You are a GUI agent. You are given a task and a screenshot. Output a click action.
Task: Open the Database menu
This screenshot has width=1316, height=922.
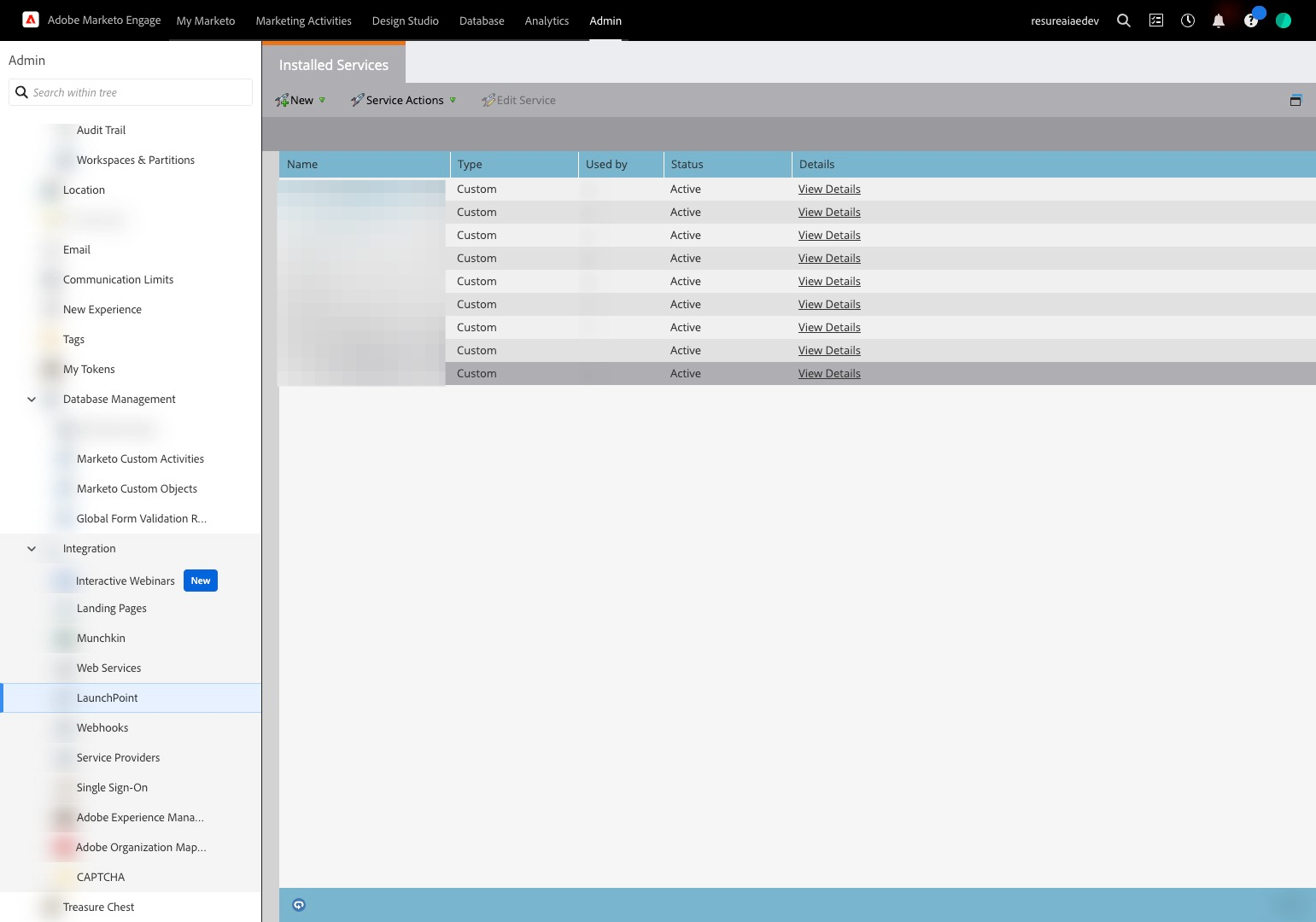(482, 20)
